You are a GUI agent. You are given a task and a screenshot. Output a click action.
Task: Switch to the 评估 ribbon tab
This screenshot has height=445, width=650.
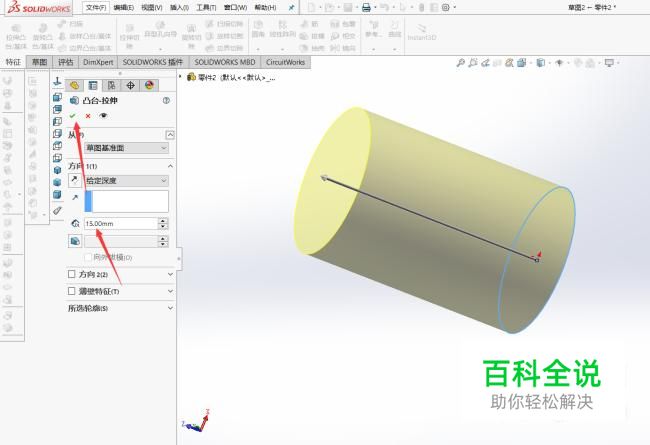pos(65,62)
